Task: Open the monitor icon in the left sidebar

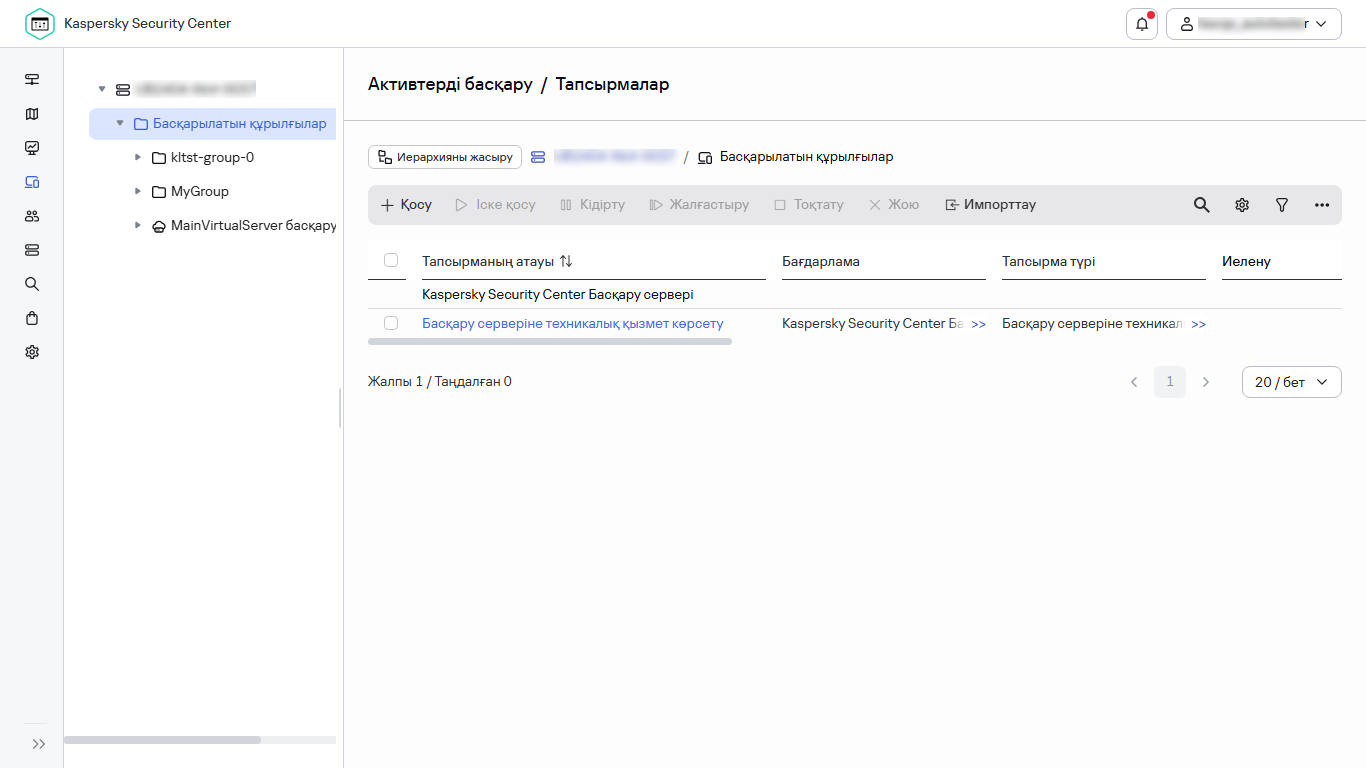Action: pyautogui.click(x=32, y=80)
